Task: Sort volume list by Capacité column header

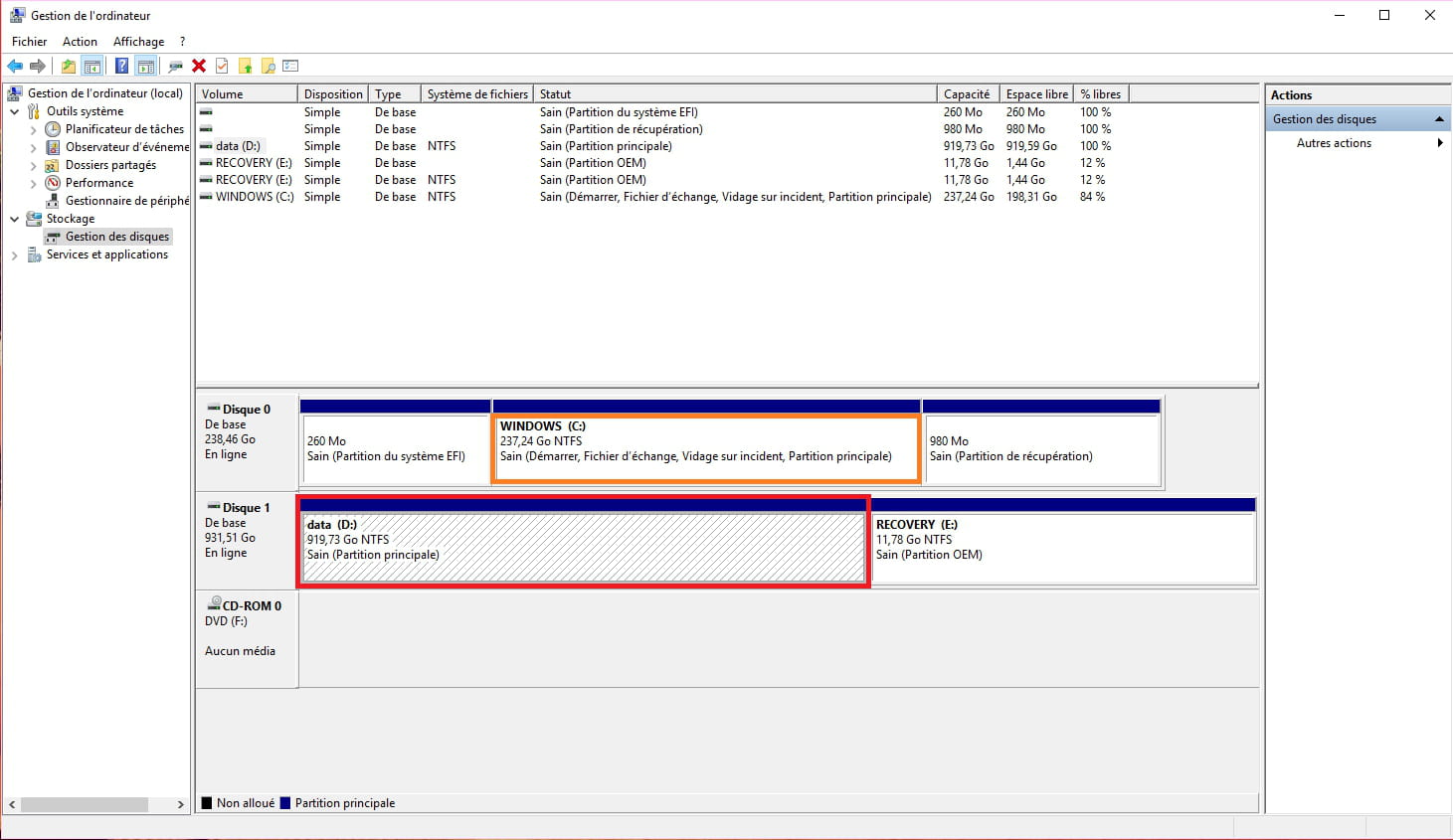Action: 967,94
